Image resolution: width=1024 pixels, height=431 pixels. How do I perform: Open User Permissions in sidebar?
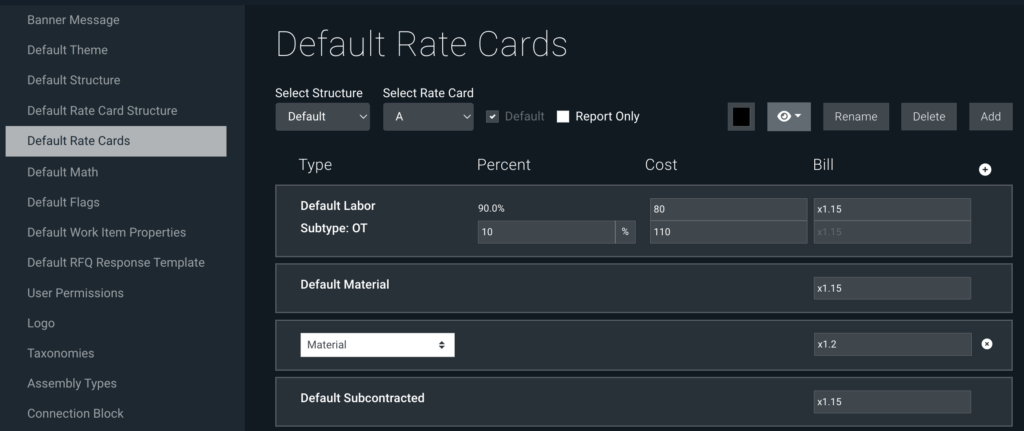pos(75,293)
